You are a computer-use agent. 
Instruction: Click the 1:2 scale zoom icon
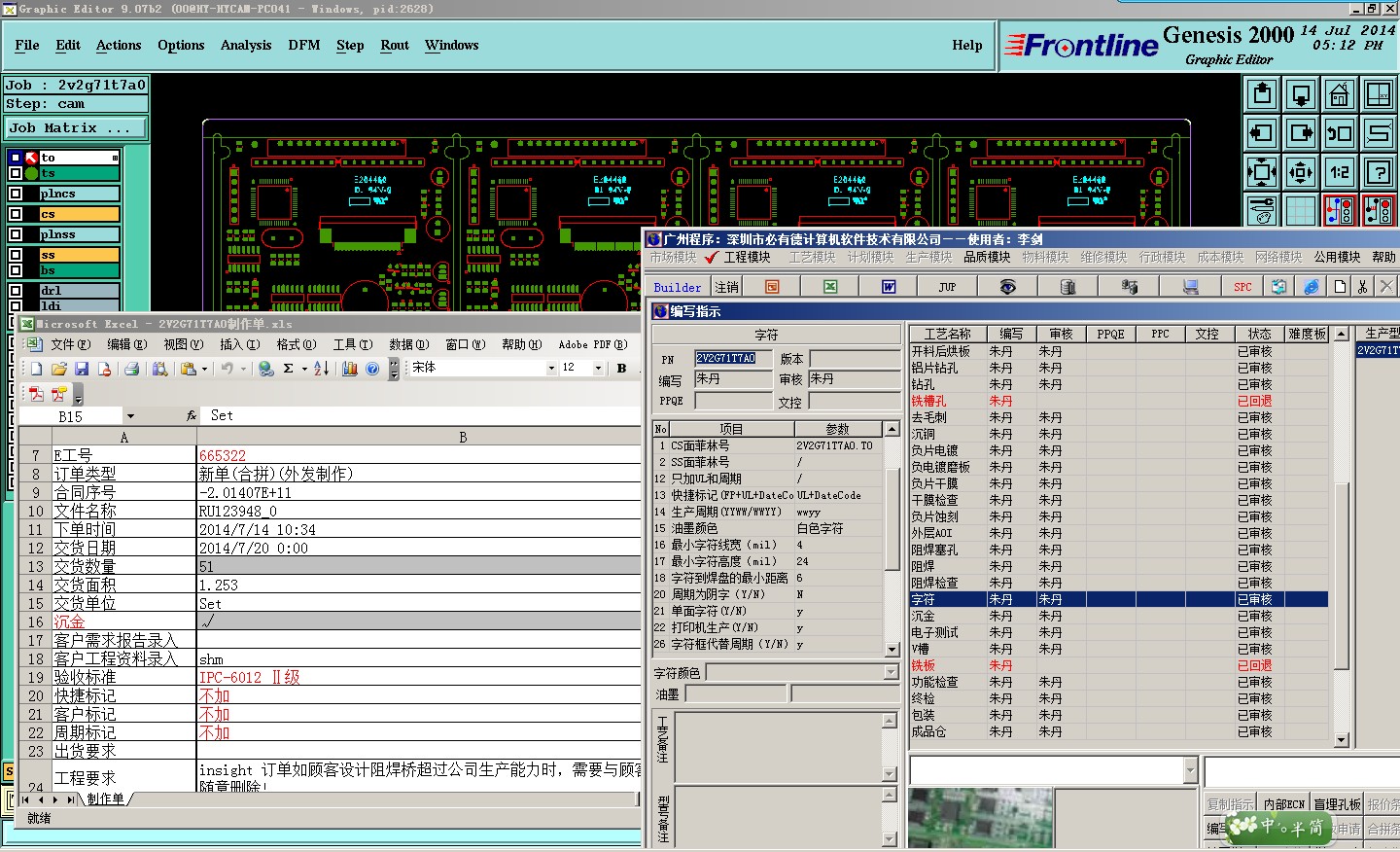pos(1340,172)
